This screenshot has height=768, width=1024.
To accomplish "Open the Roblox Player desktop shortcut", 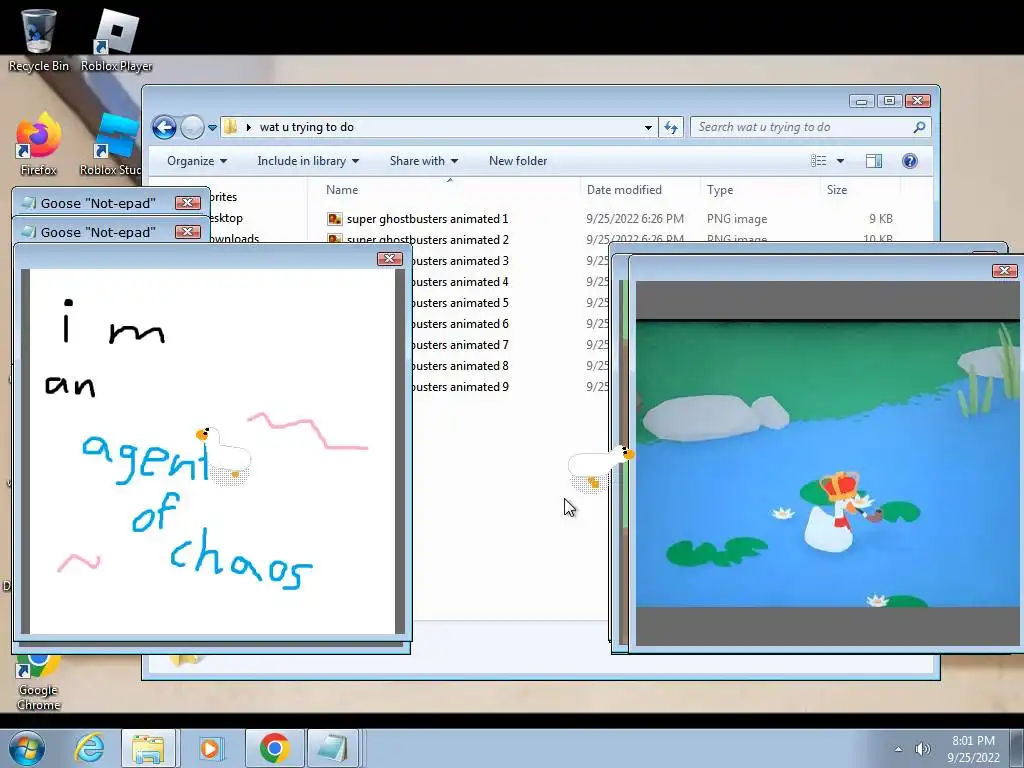I will [x=116, y=40].
